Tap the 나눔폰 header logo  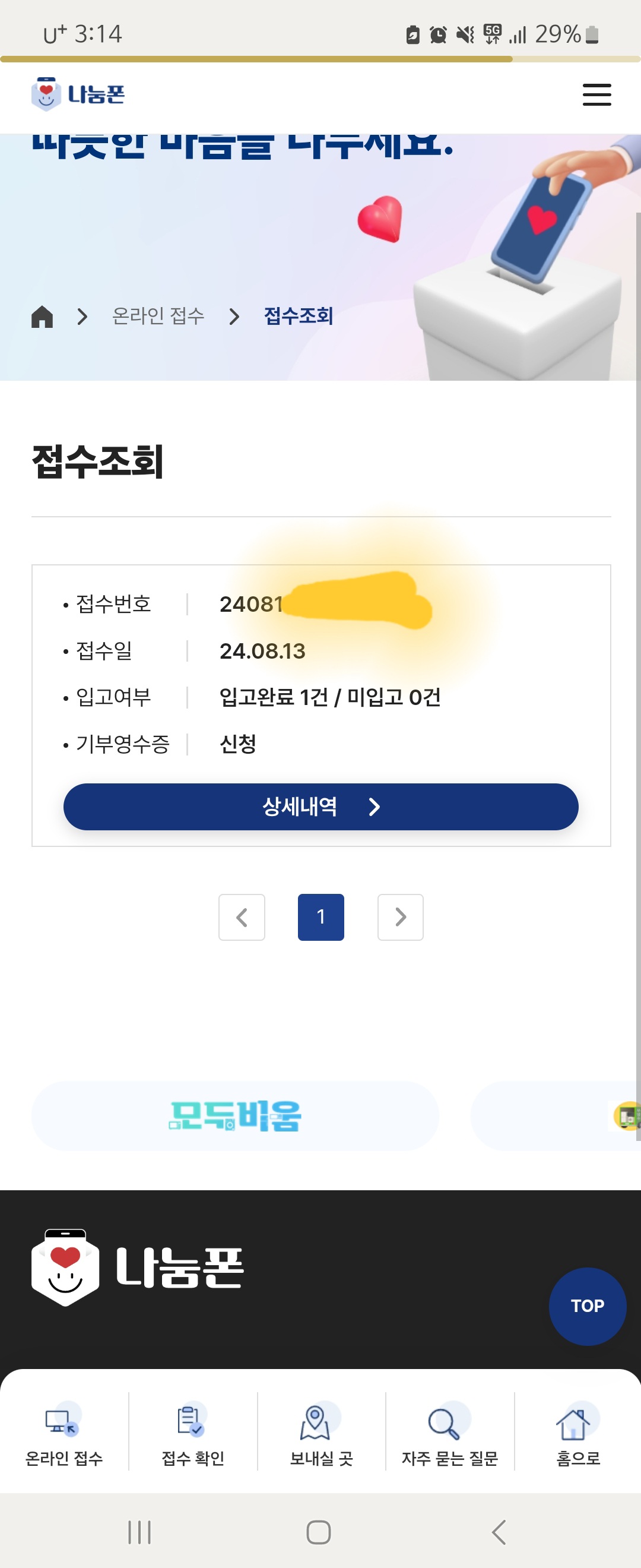(x=78, y=94)
